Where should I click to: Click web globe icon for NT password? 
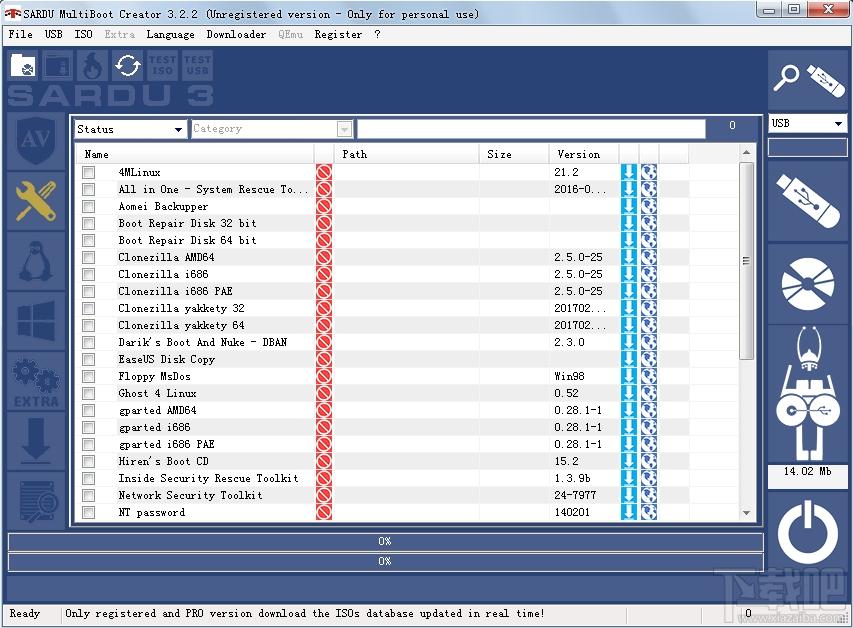tap(648, 512)
